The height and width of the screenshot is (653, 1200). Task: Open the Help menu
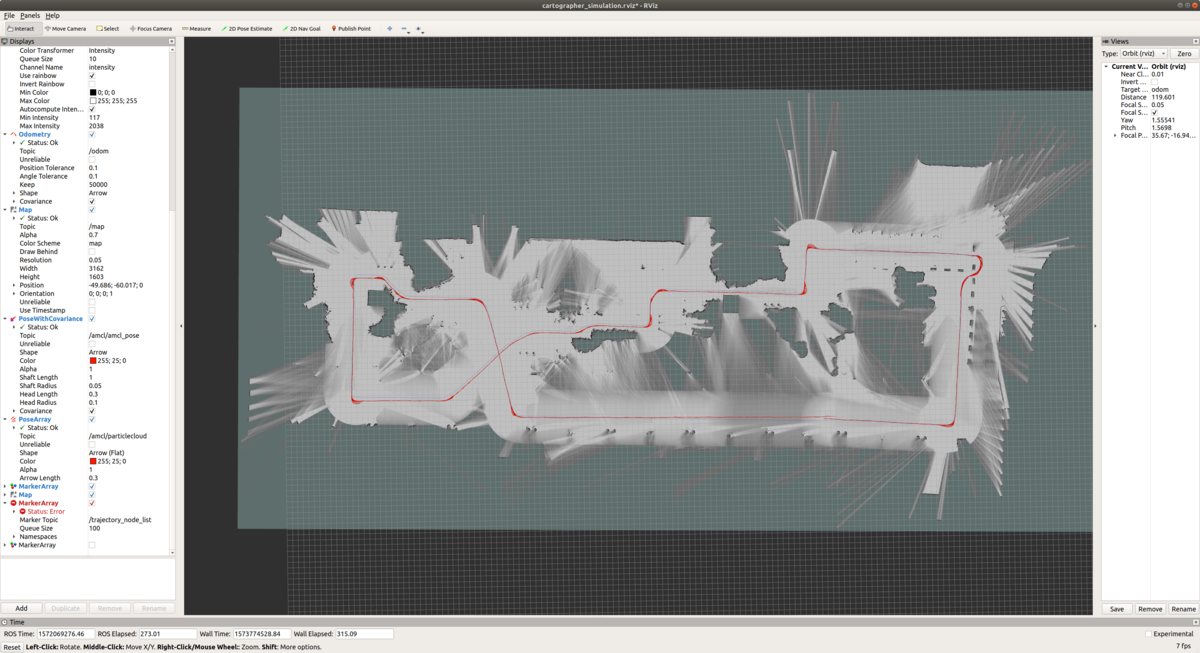click(x=52, y=16)
